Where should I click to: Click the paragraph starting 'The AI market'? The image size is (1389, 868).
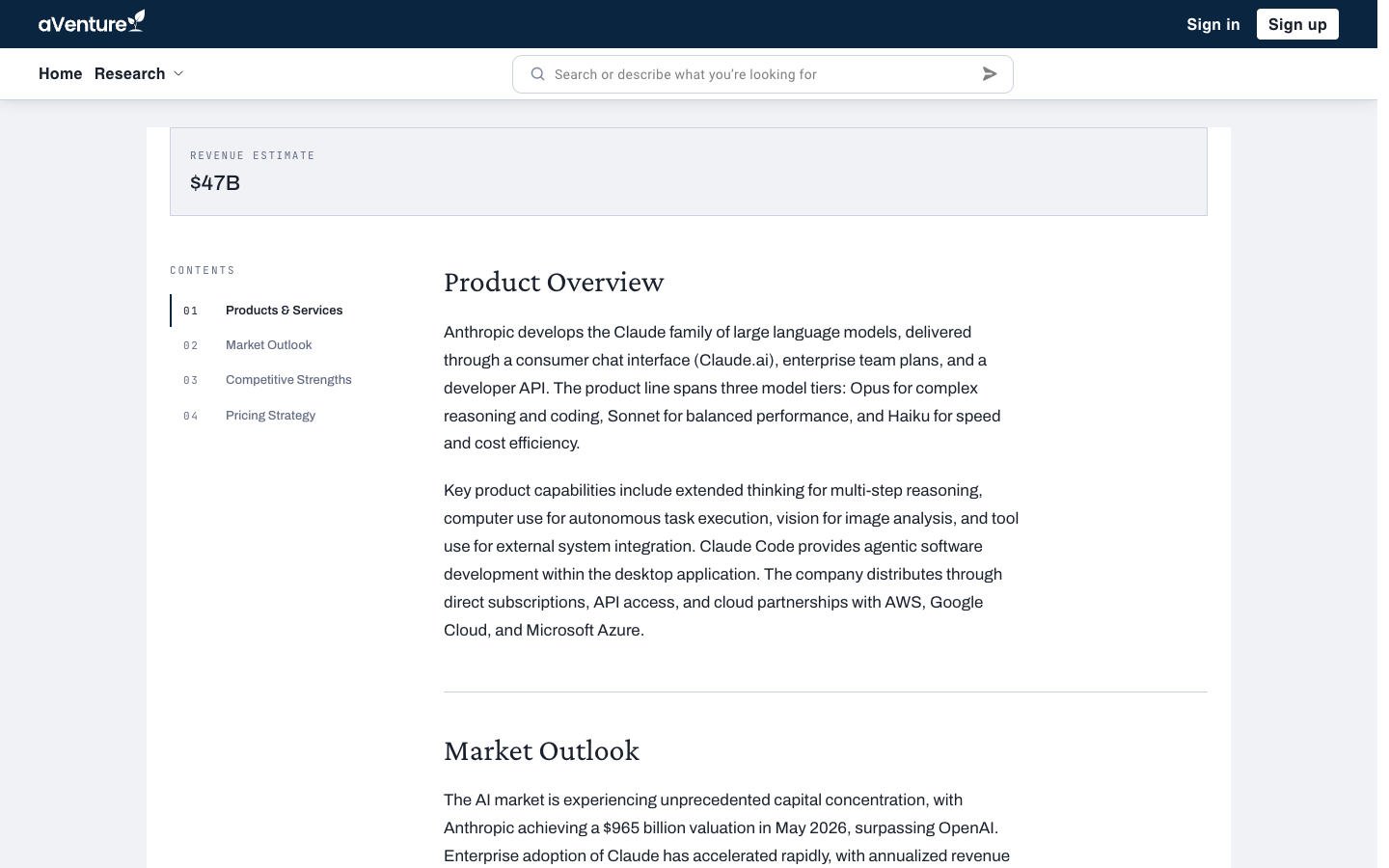(x=726, y=827)
